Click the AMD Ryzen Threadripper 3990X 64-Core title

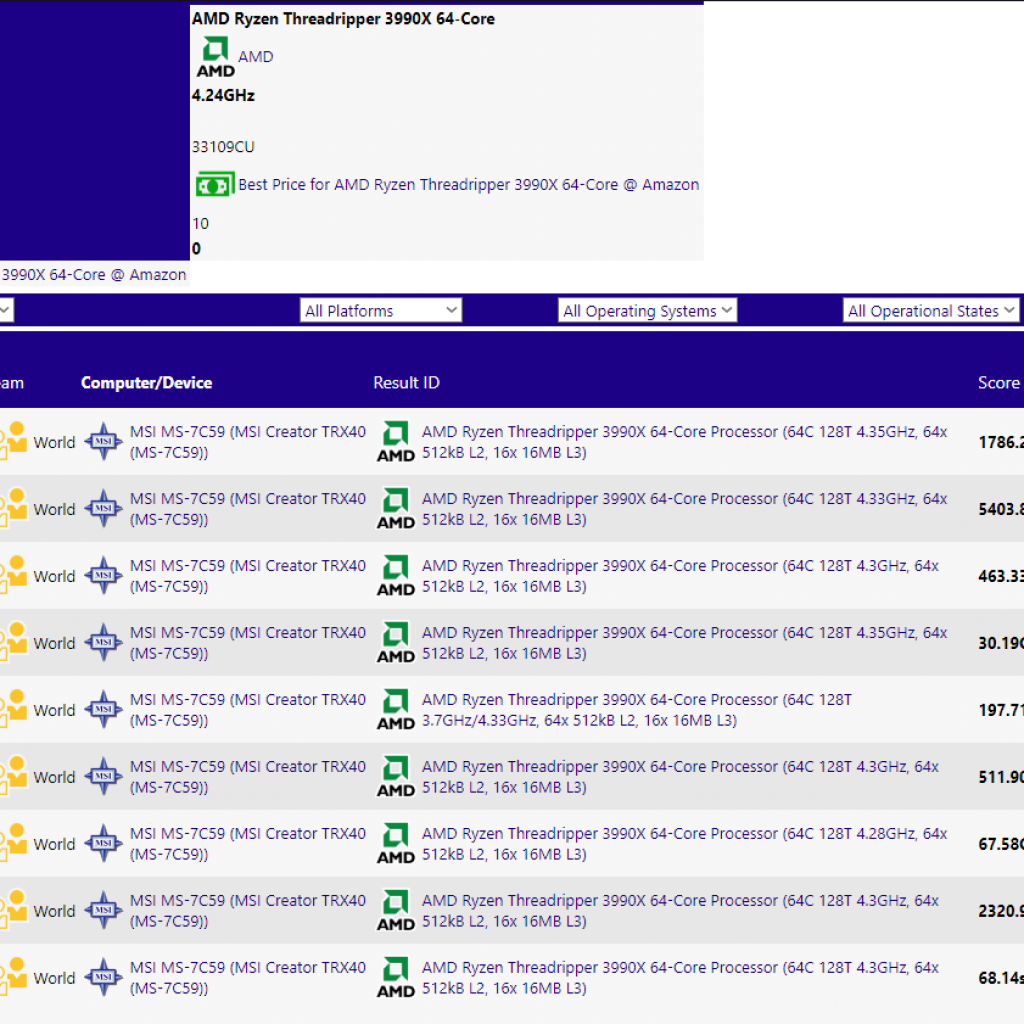pos(343,19)
